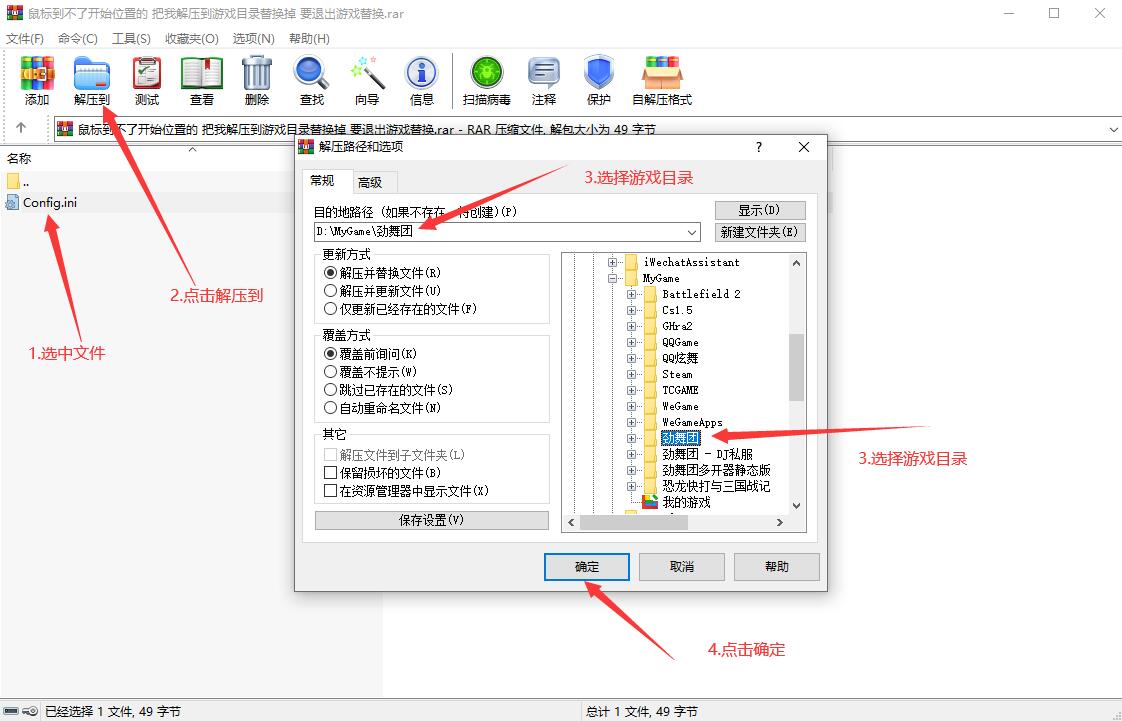Enable 保留损坏的文件(B) checkbox
The image size is (1122, 721).
pyautogui.click(x=331, y=473)
